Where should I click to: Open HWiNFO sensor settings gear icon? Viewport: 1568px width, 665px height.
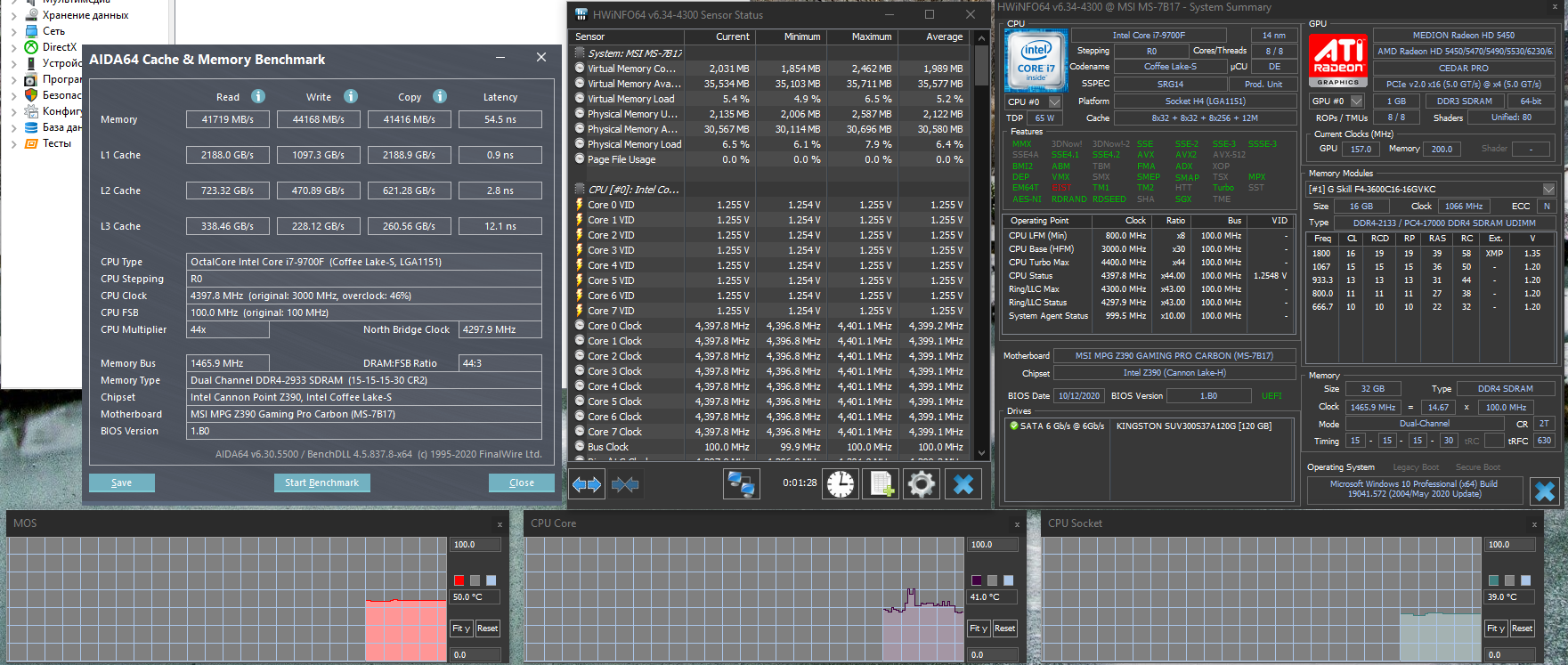tap(922, 484)
